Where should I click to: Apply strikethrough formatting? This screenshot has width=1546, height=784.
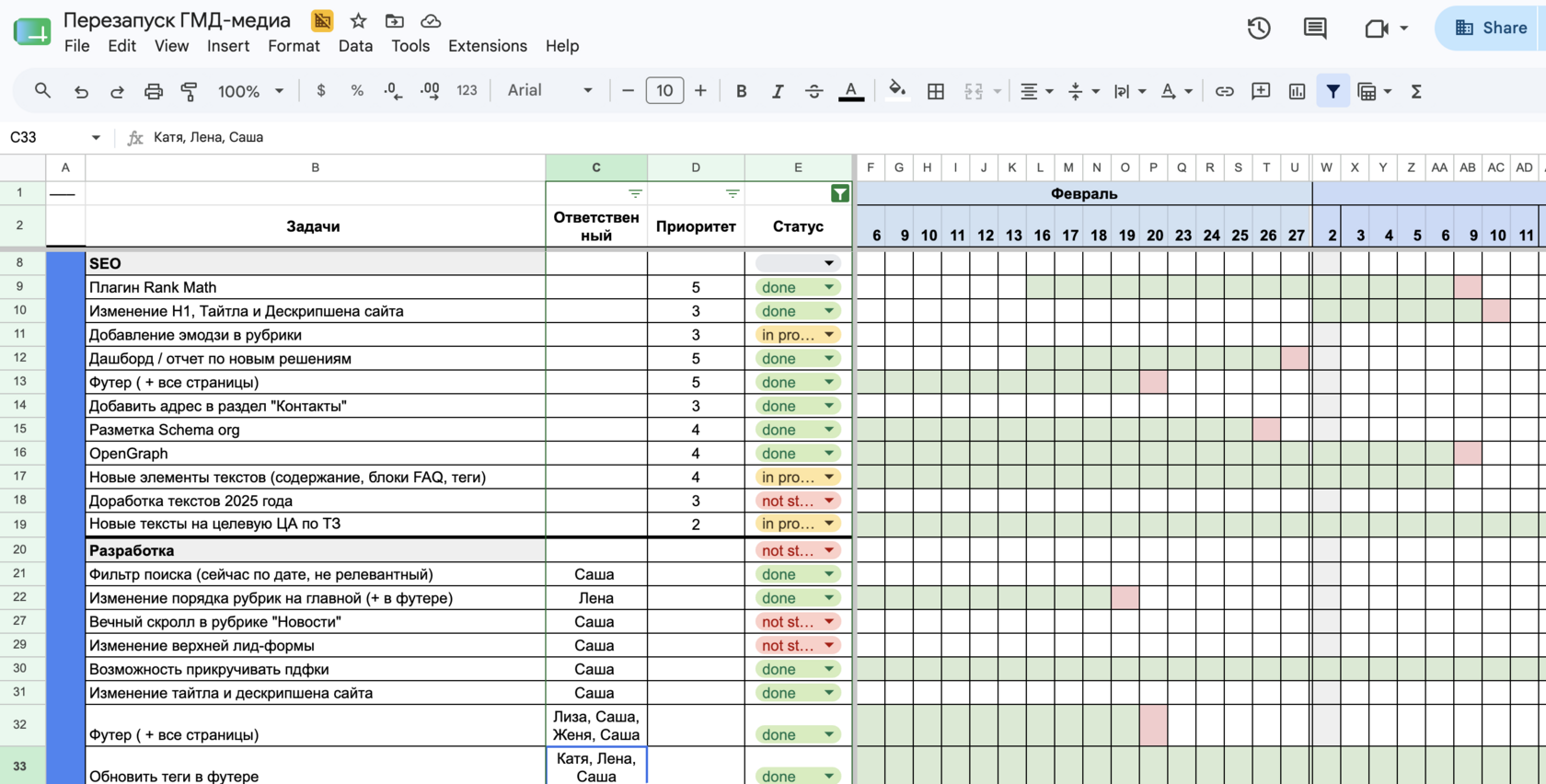(x=814, y=91)
